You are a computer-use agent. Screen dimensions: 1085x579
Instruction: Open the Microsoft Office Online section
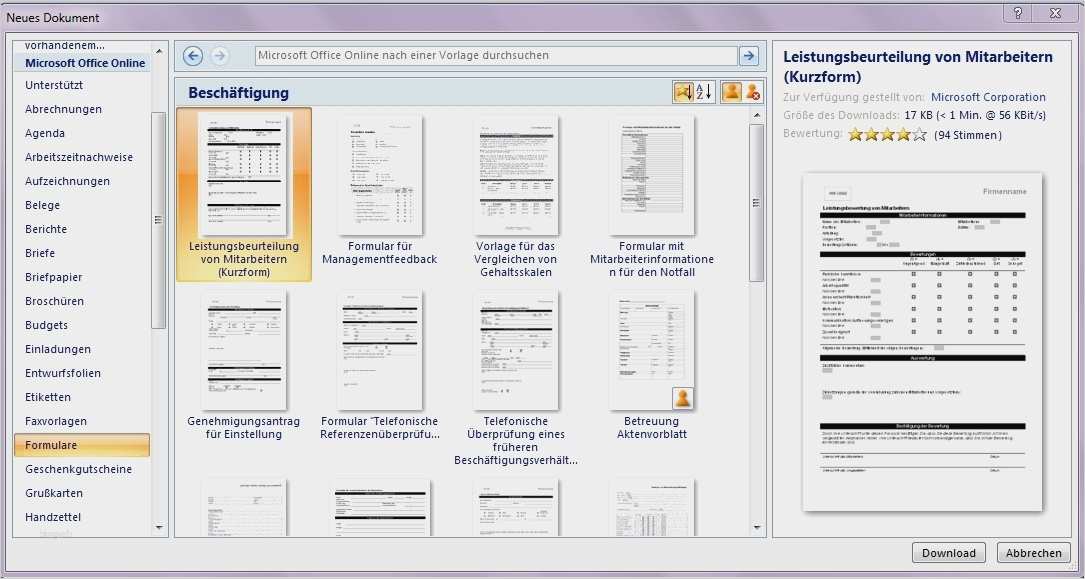85,62
